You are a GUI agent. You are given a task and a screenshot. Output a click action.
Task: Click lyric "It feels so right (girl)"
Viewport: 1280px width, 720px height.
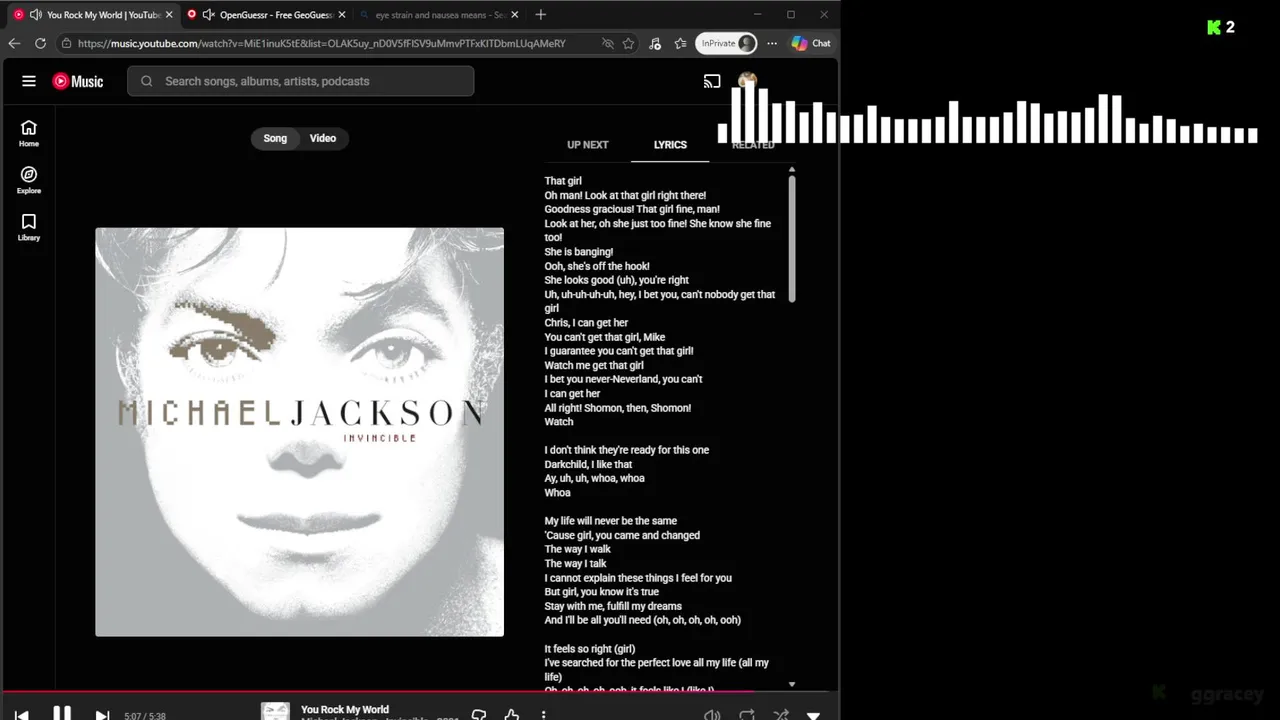pyautogui.click(x=590, y=649)
